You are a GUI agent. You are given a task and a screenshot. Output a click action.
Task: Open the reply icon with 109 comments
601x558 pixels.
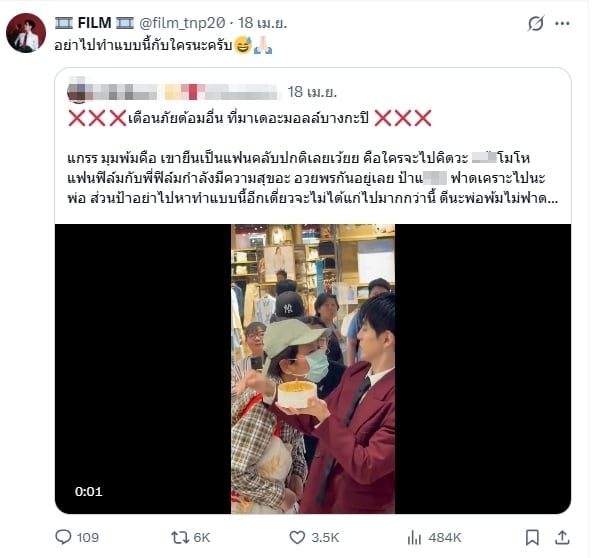tap(64, 537)
